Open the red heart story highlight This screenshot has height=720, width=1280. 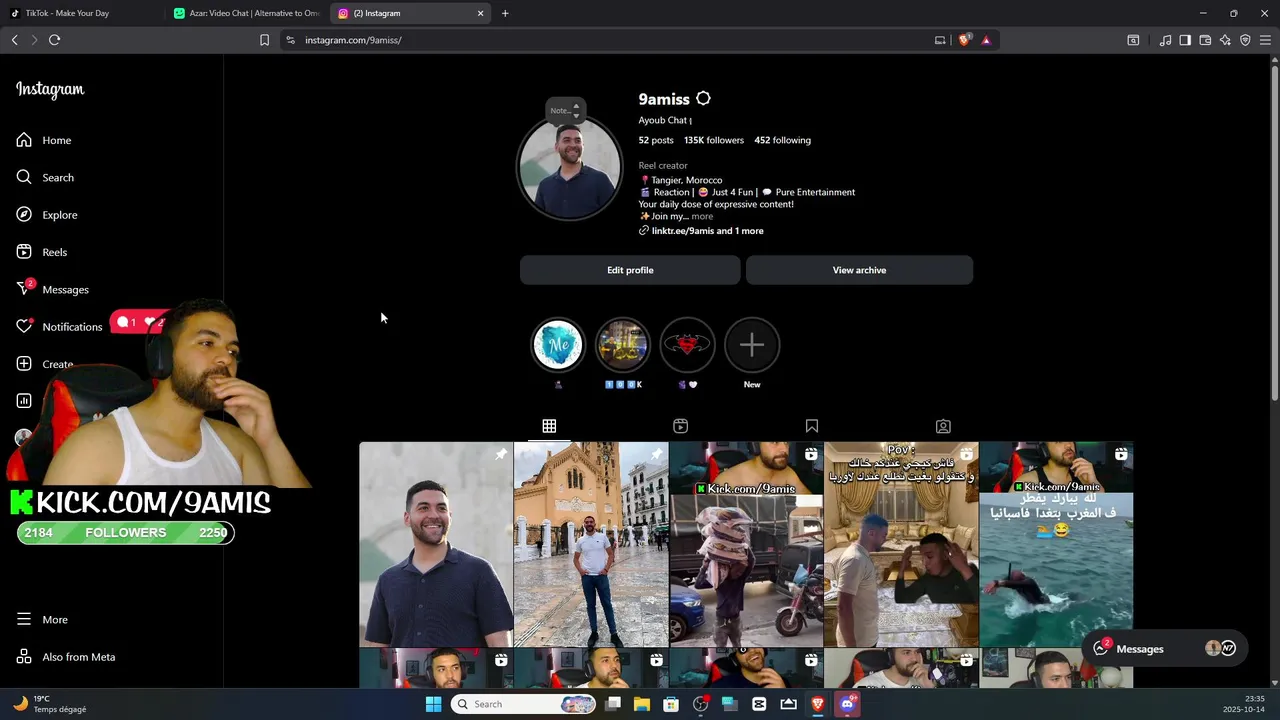pyautogui.click(x=687, y=345)
